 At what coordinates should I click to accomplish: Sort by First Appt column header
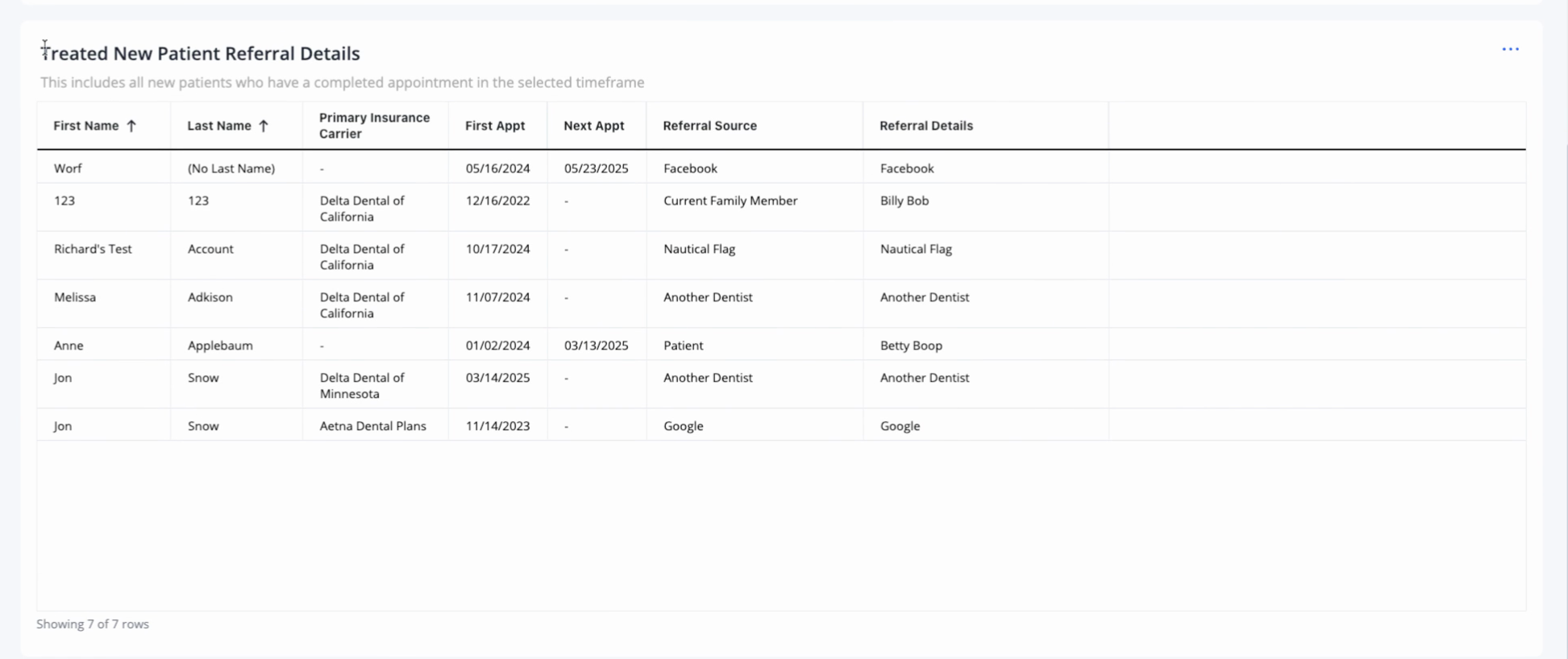coord(495,126)
